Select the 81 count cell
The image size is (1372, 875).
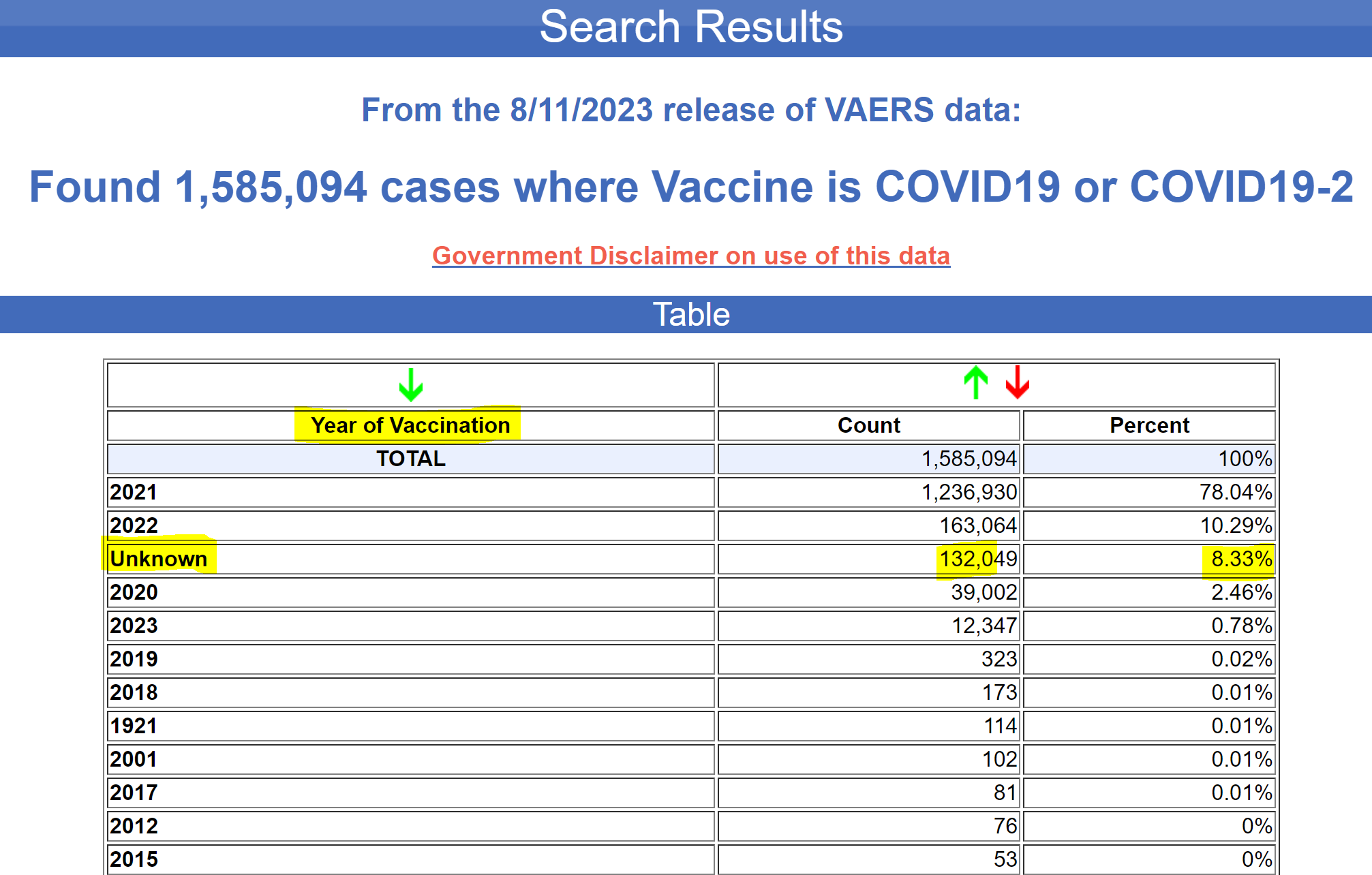(869, 793)
